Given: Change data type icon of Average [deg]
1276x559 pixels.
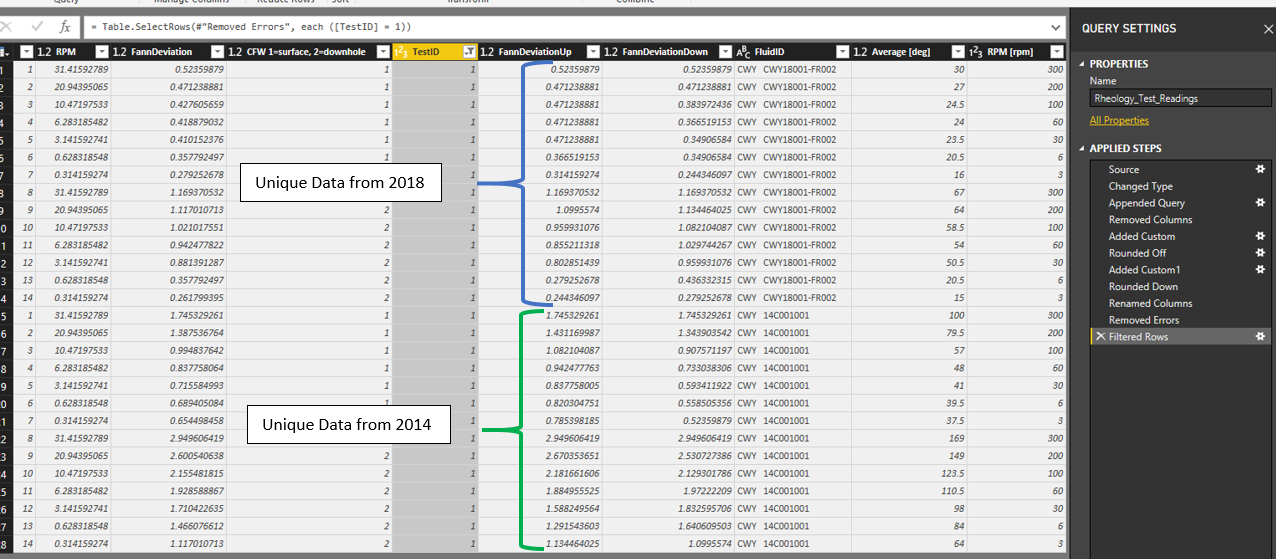Looking at the screenshot, I should tap(860, 51).
